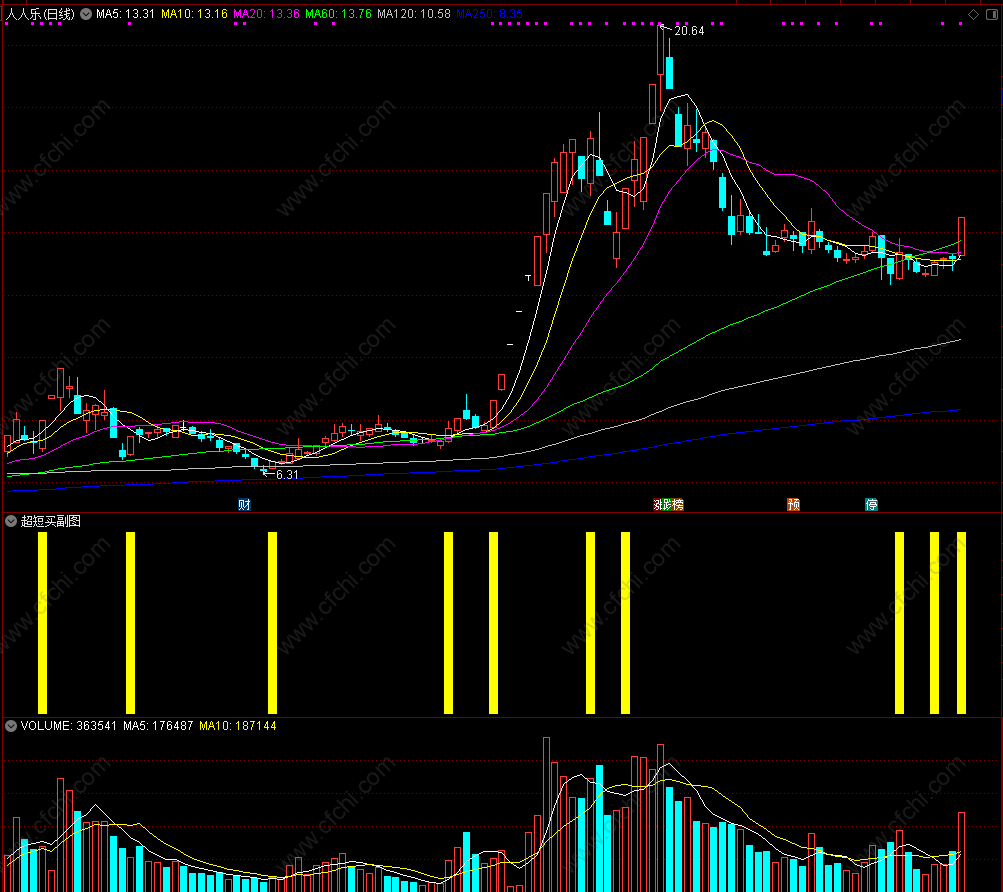This screenshot has width=1003, height=892.
Task: Click the volume MA5: 176487 label
Action: click(x=158, y=726)
